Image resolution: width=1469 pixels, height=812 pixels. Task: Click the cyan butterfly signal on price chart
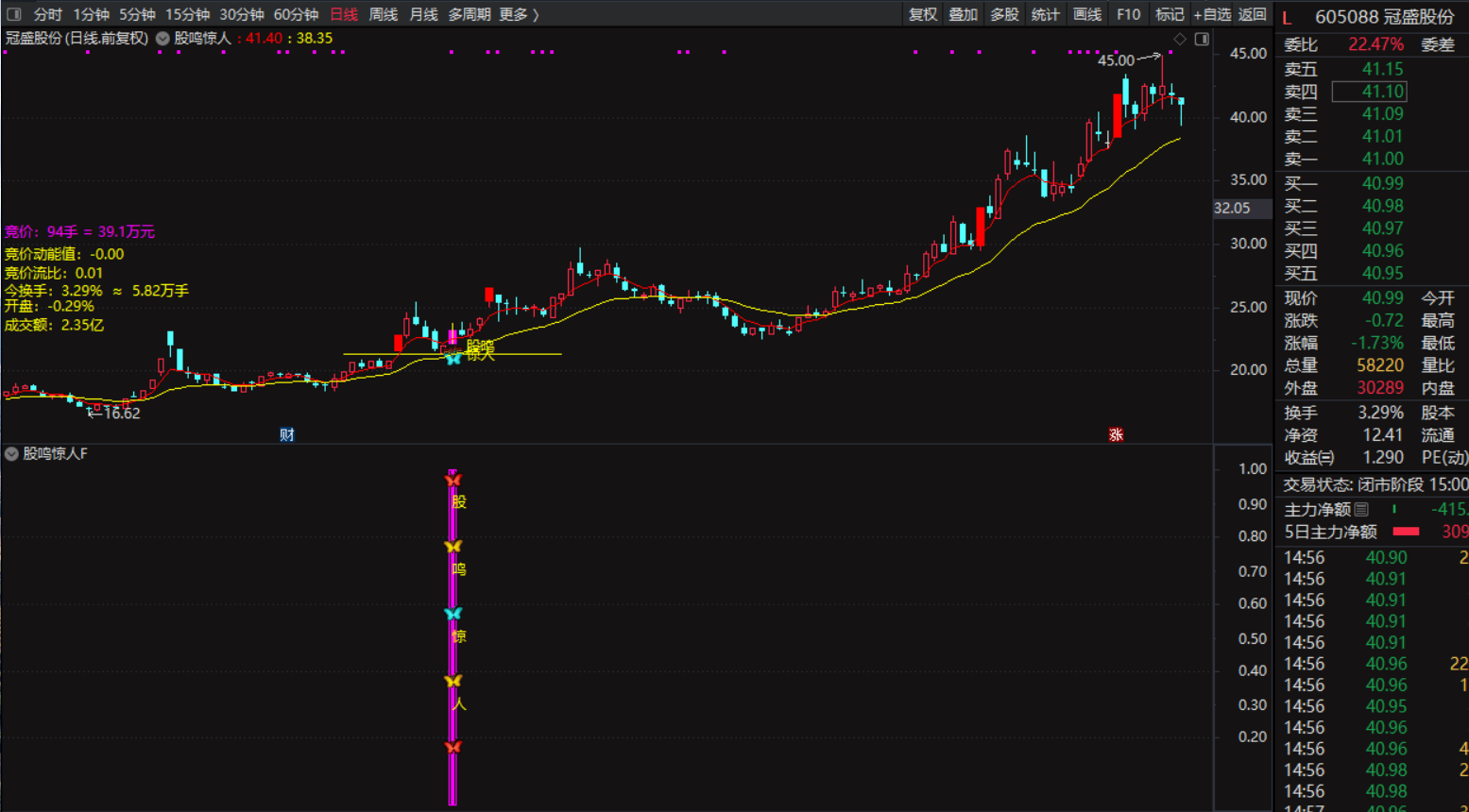pos(453,358)
